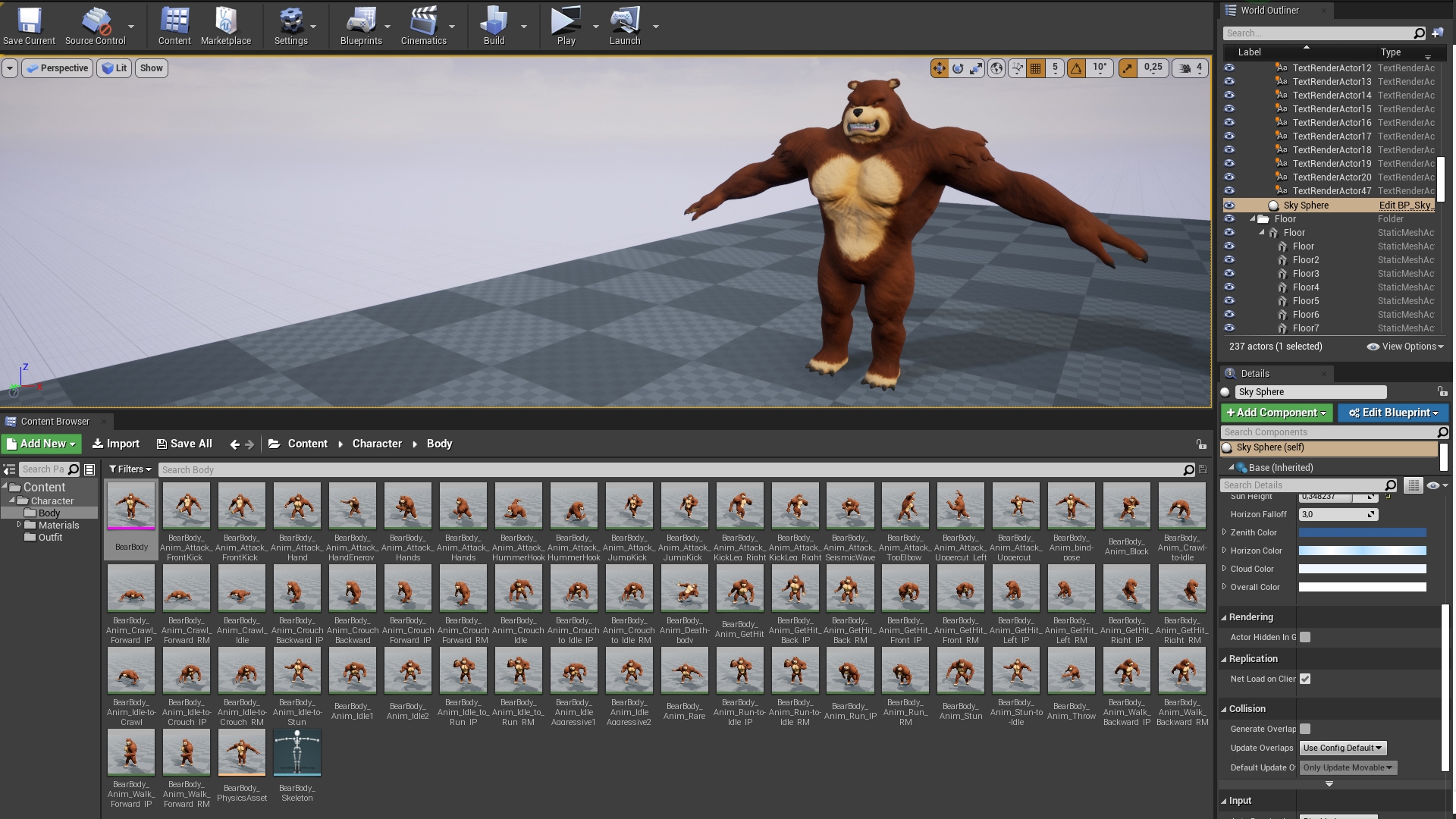Collapse the Rendering section
1456x819 pixels.
1224,617
